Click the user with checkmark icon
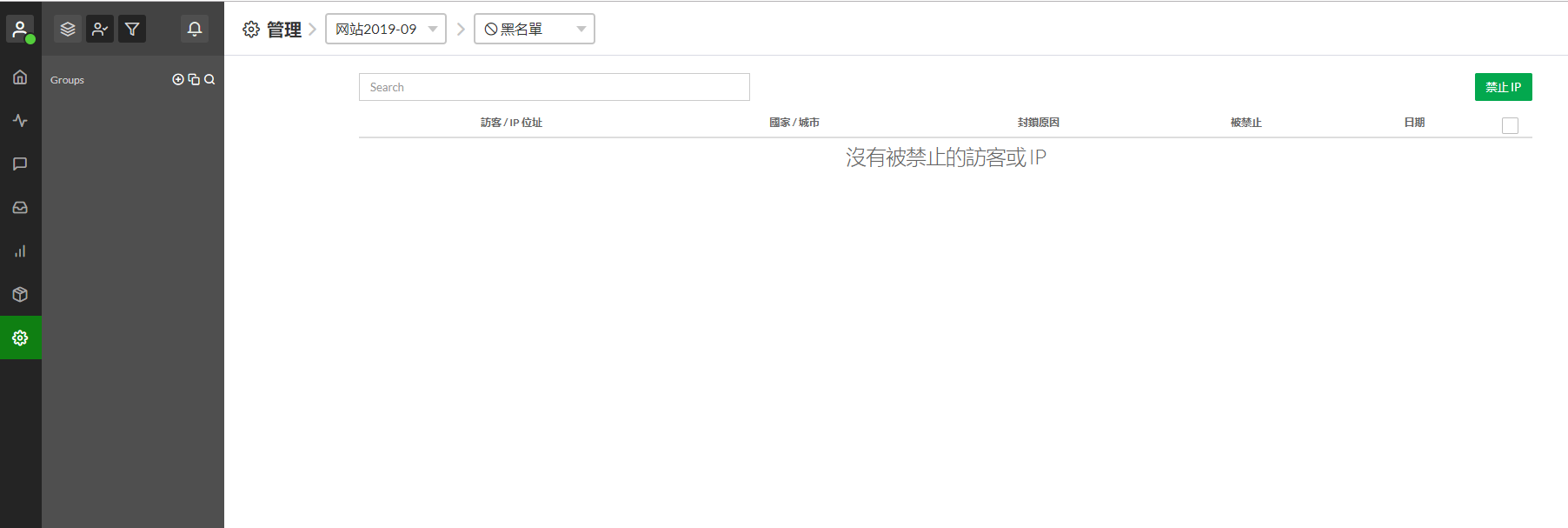This screenshot has height=528, width=1568. click(100, 30)
